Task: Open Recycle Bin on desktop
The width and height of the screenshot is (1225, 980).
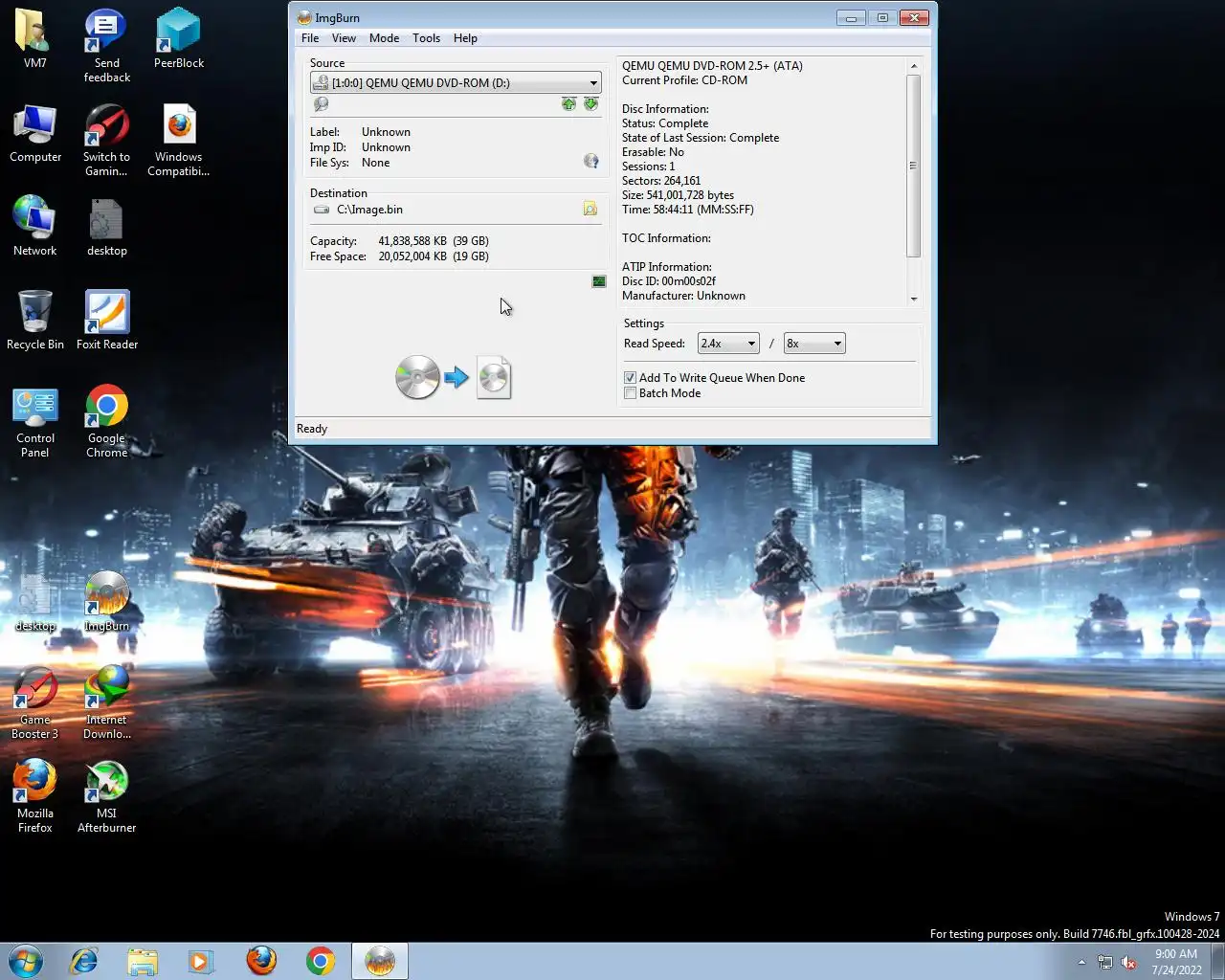Action: (x=34, y=320)
